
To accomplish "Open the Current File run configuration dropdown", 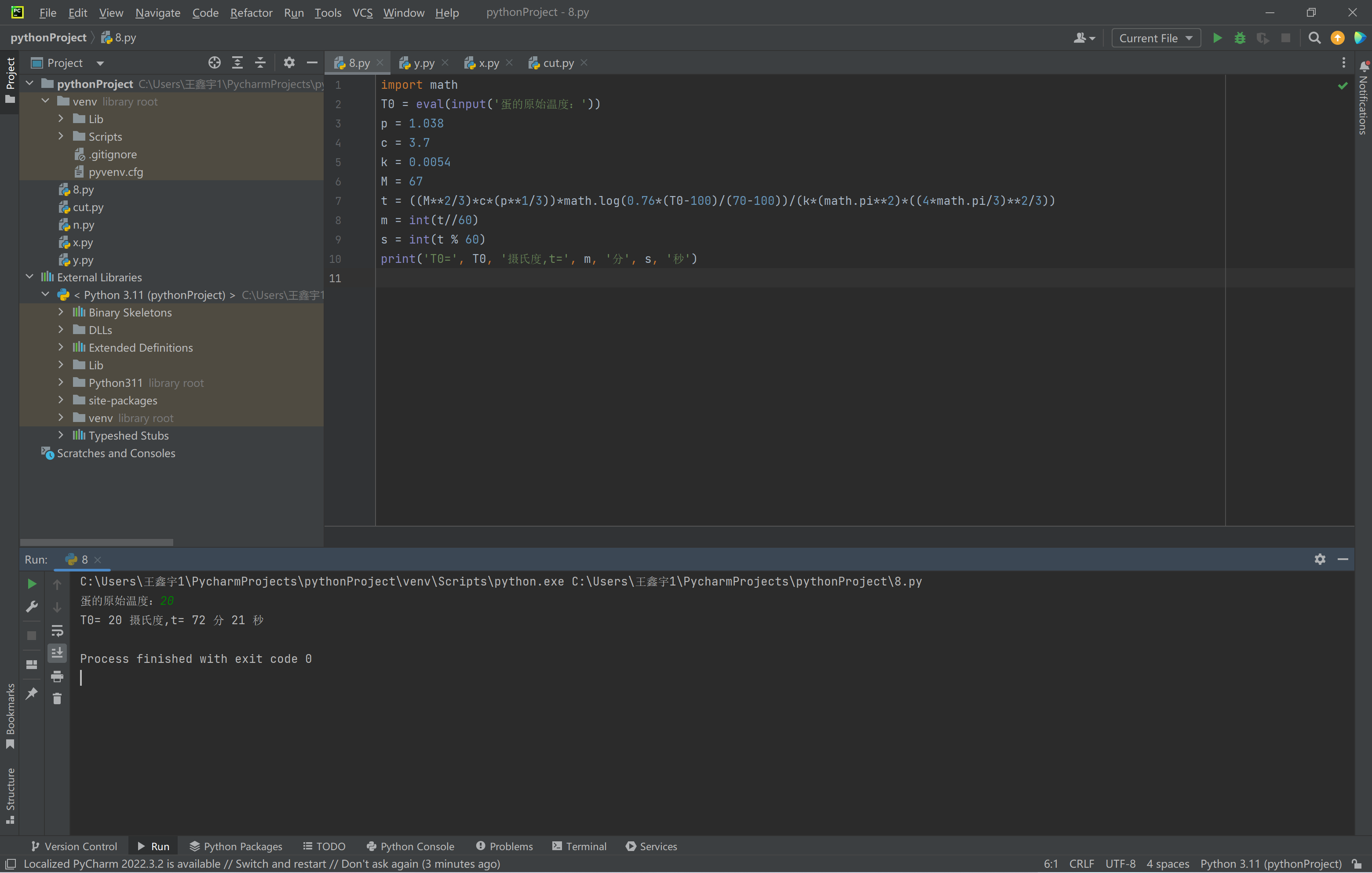I will coord(1156,38).
